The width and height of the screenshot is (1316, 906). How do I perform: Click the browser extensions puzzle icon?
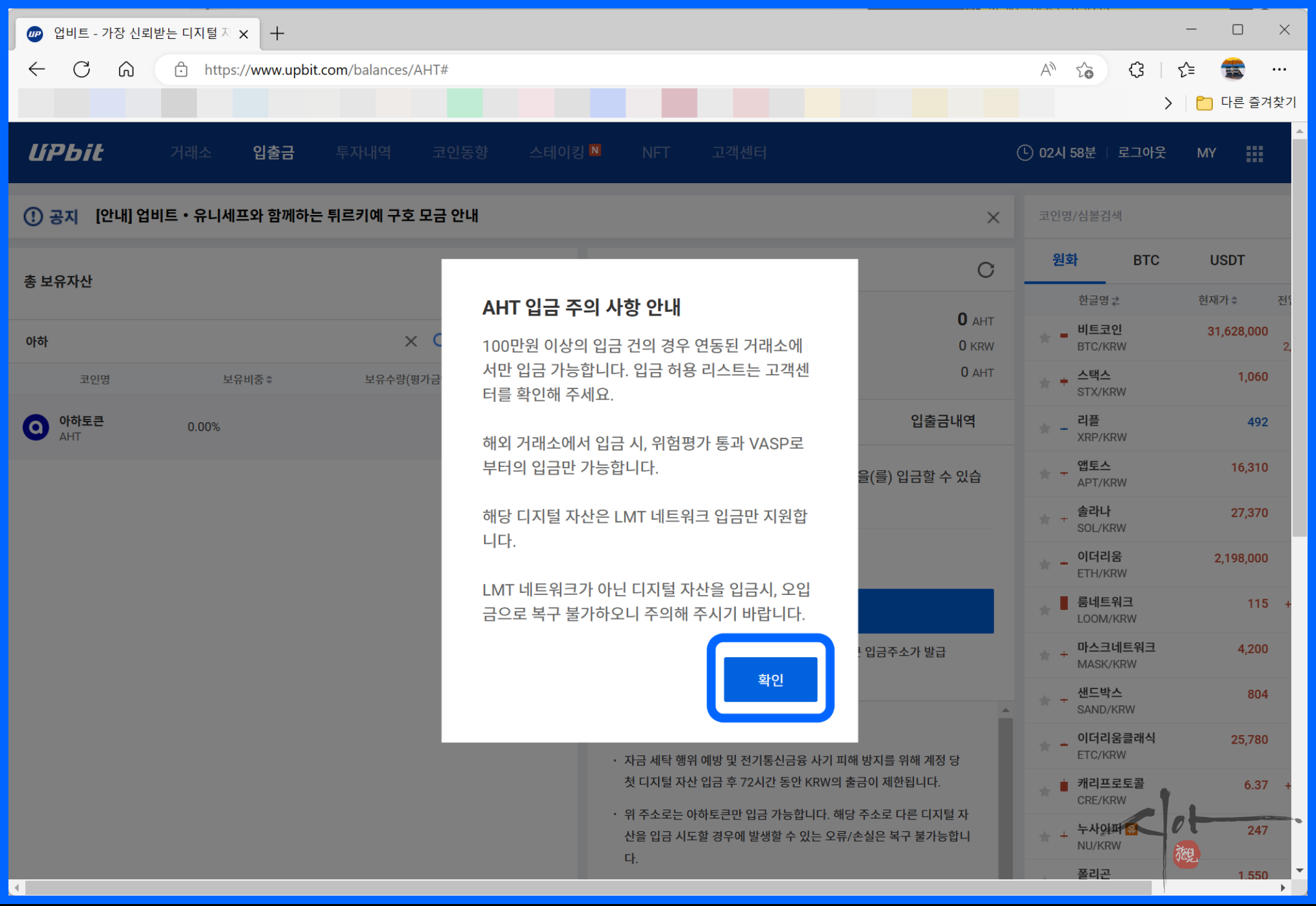tap(1136, 69)
